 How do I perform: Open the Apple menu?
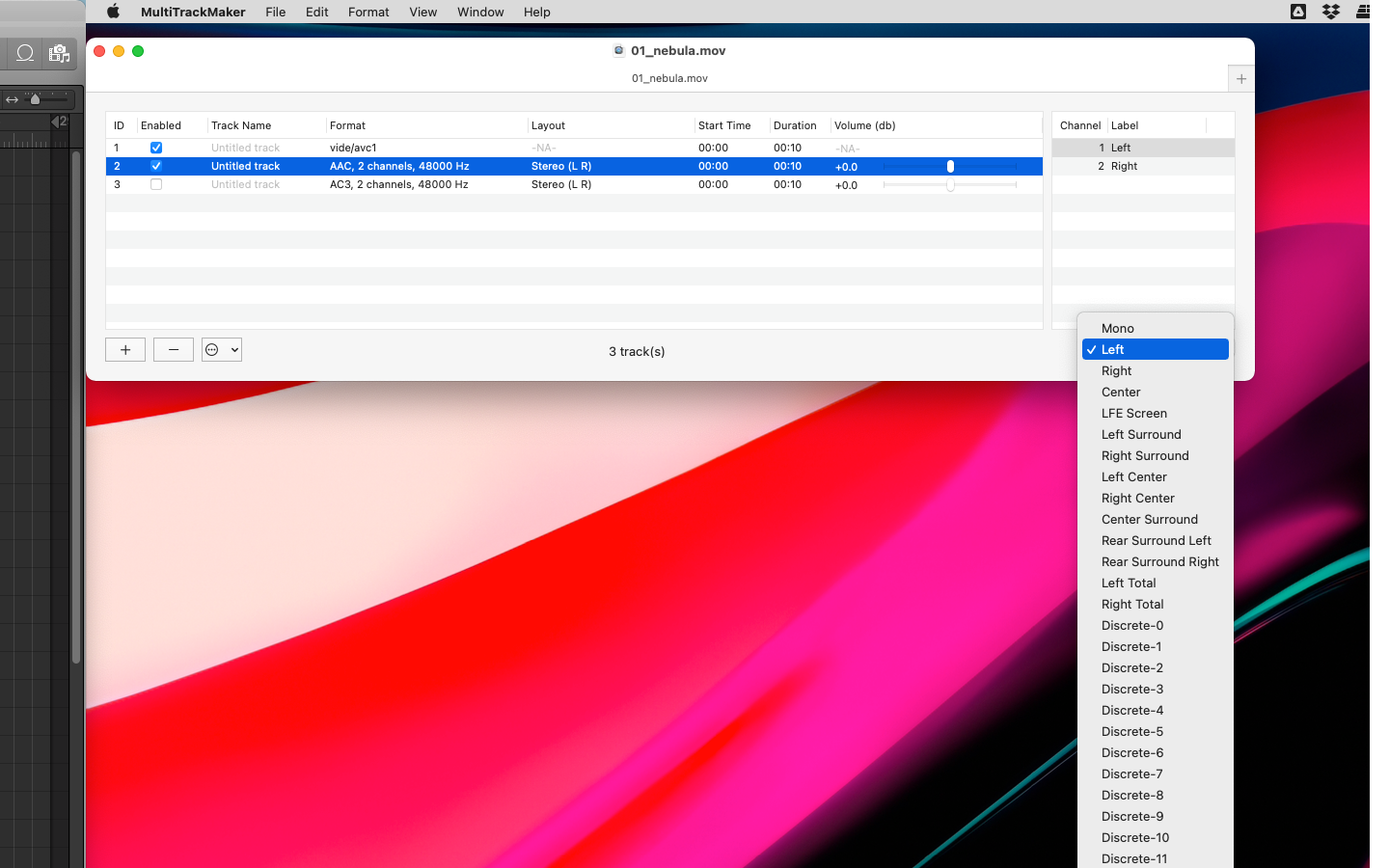coord(113,12)
